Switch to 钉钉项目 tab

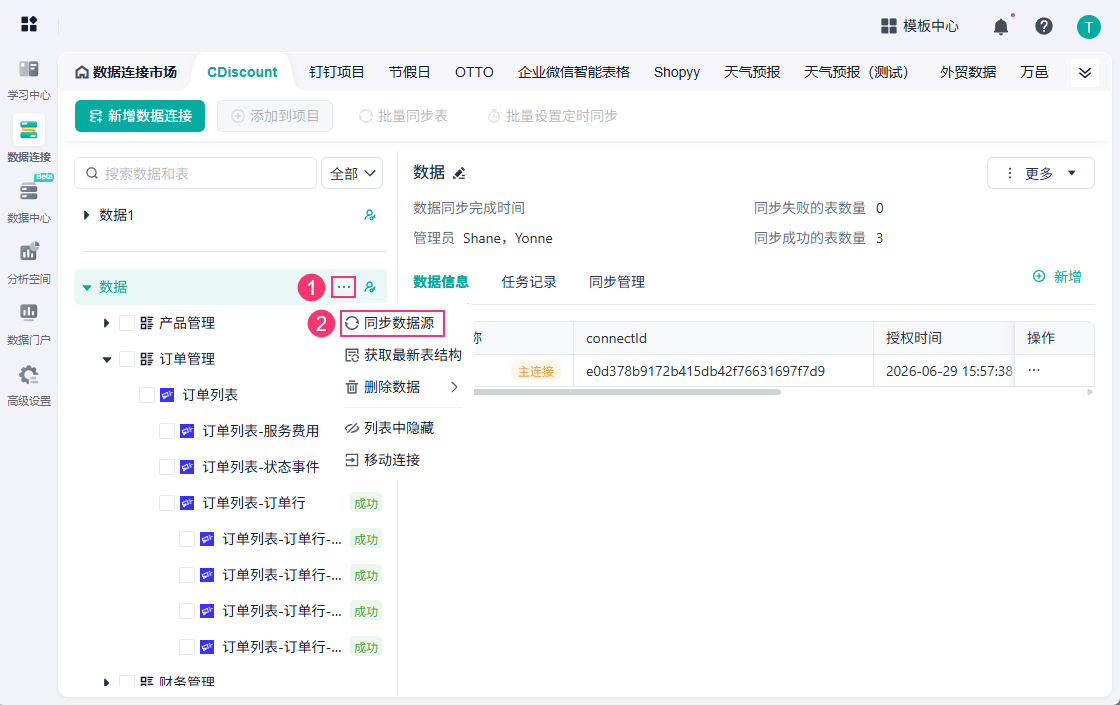coord(336,72)
